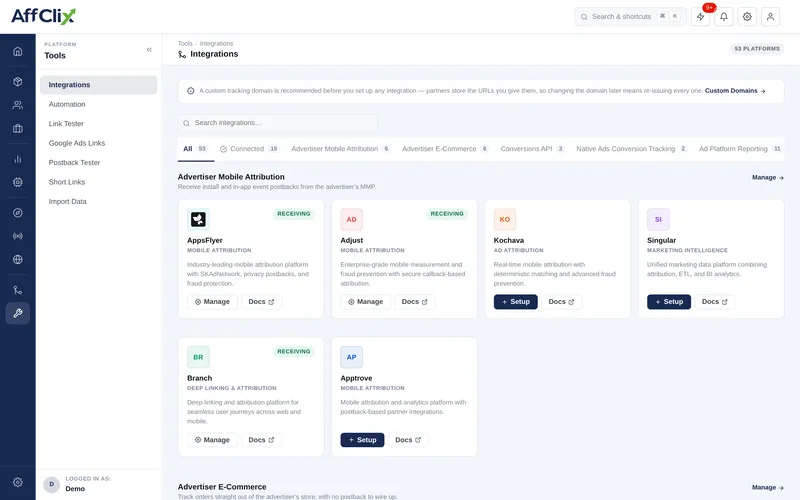This screenshot has height=500, width=800.
Task: Open Link Tester in the Tools menu
Action: 98,123
